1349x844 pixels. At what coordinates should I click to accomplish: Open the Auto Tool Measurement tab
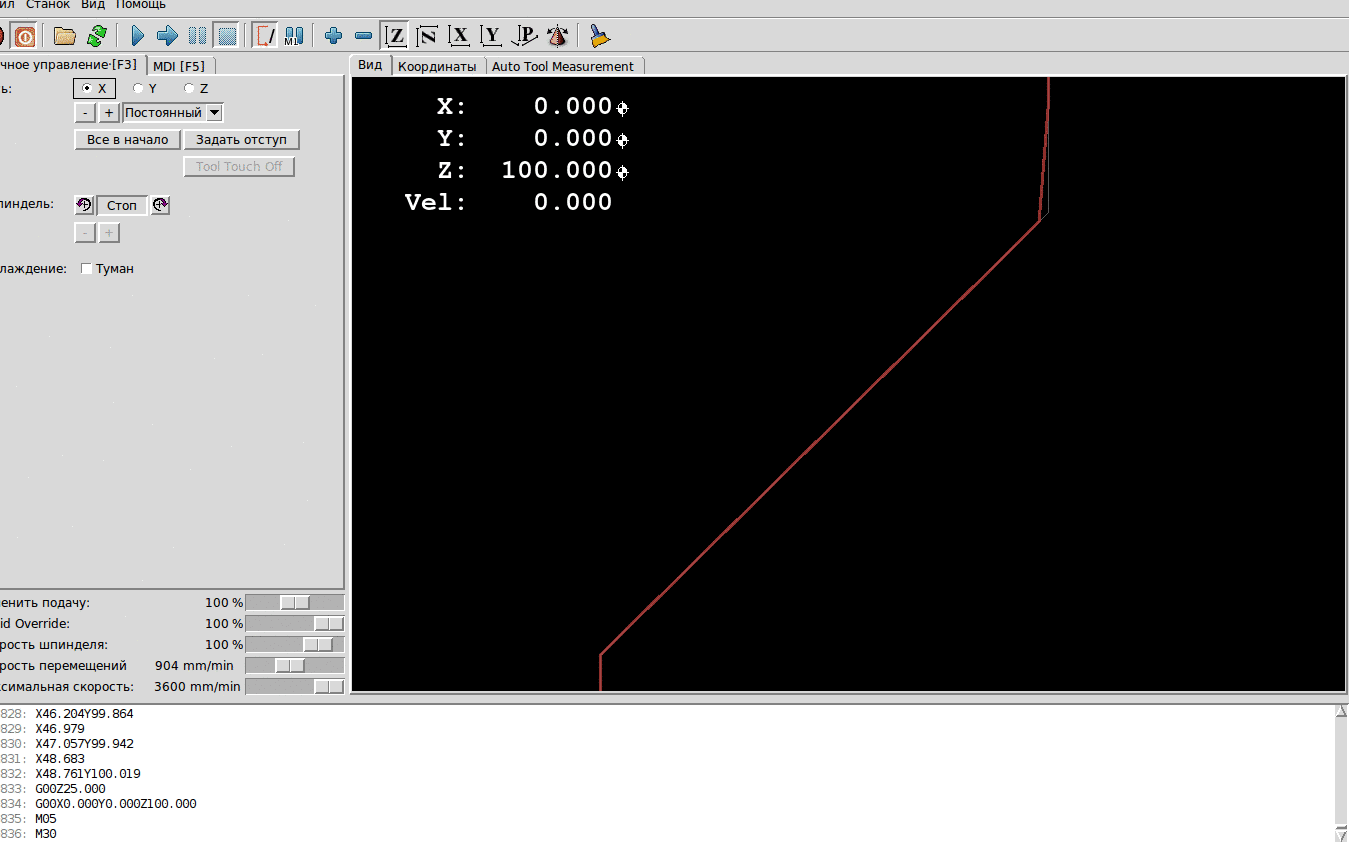click(x=563, y=66)
